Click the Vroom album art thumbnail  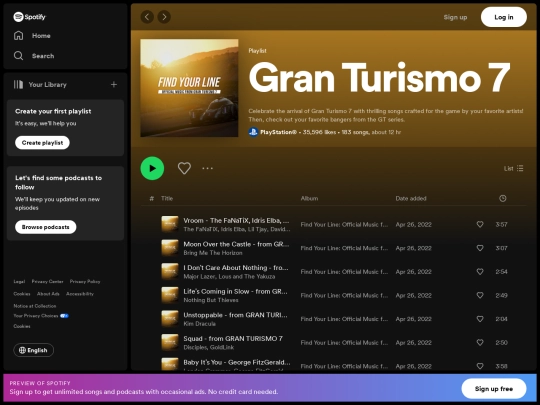170,224
